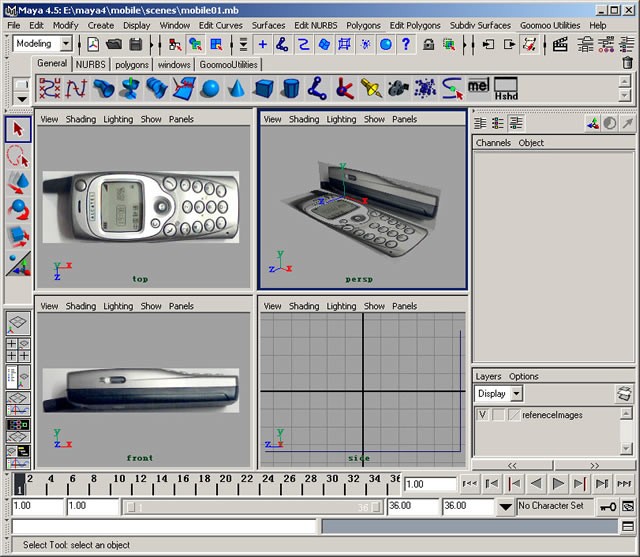Click the Loft shelf icon
Image resolution: width=640 pixels, height=557 pixels.
pyautogui.click(x=157, y=89)
